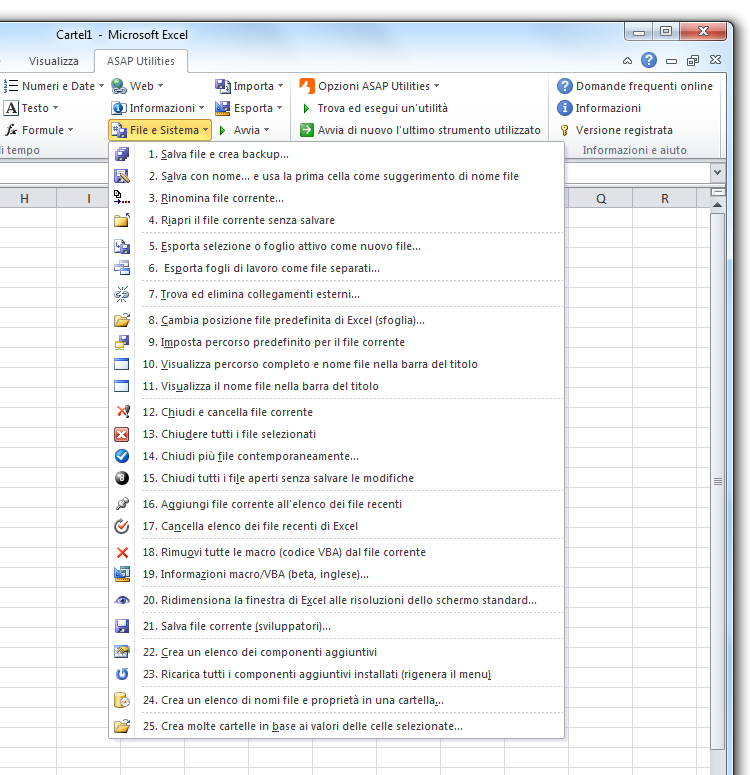This screenshot has height=775, width=750.
Task: Click the pin icon for Aggiungi file corrente
Action: tap(122, 504)
